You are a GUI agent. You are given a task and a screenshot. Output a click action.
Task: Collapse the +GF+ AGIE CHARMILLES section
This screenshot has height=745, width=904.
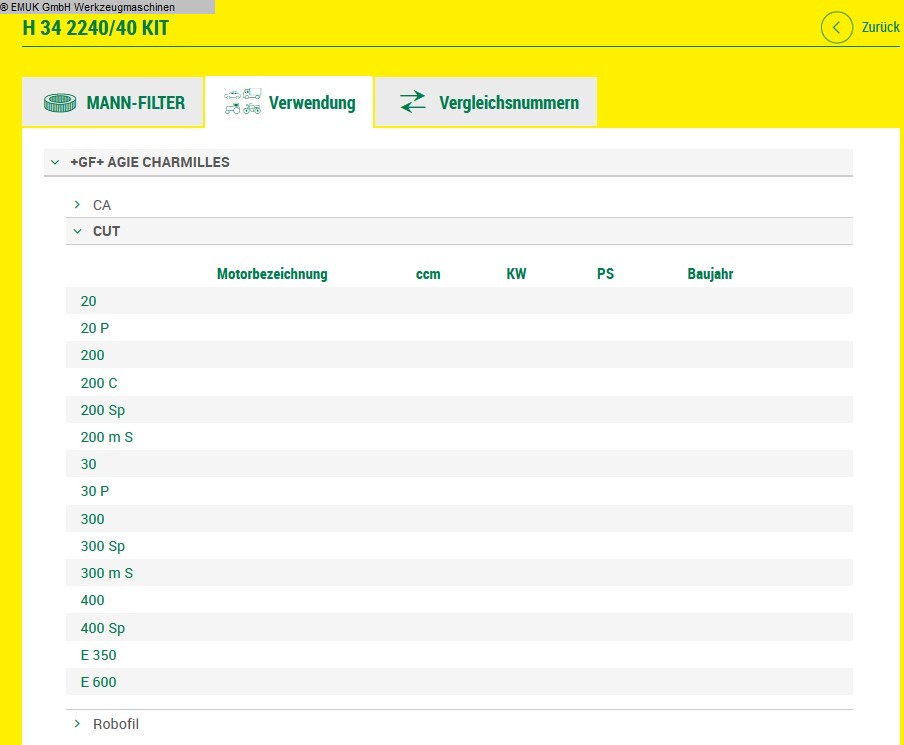tap(56, 162)
